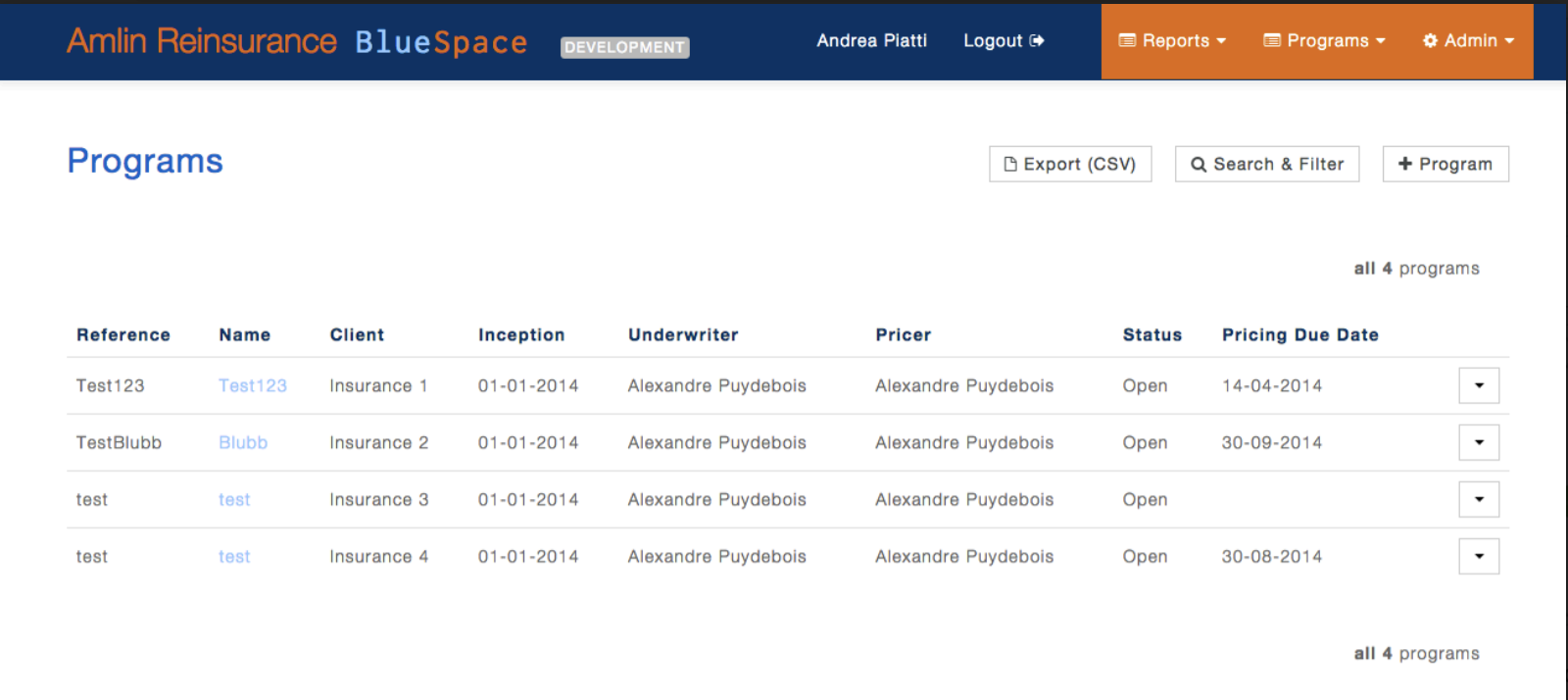Open the Search & Filter panel
The width and height of the screenshot is (1568, 700).
(1266, 164)
